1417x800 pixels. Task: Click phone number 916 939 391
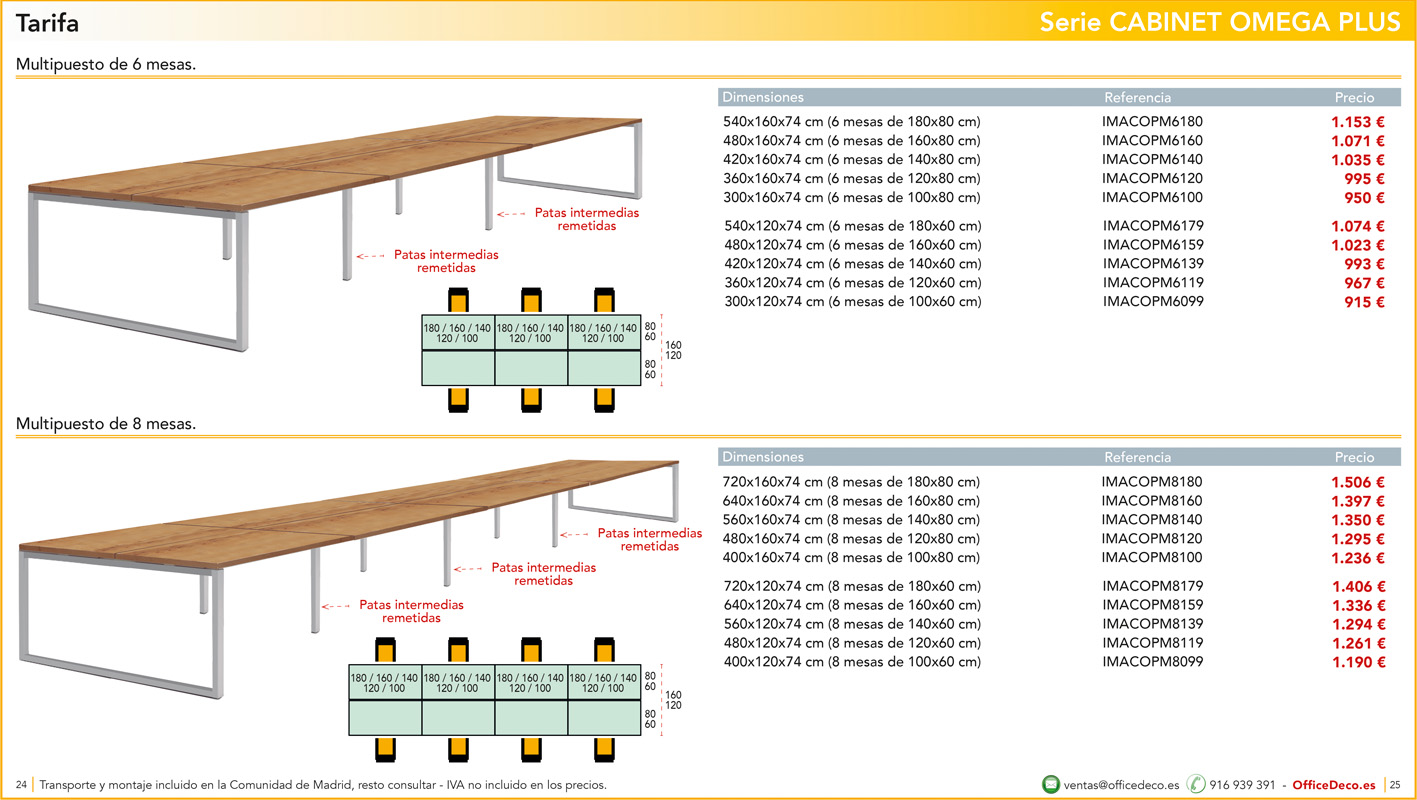point(1242,785)
